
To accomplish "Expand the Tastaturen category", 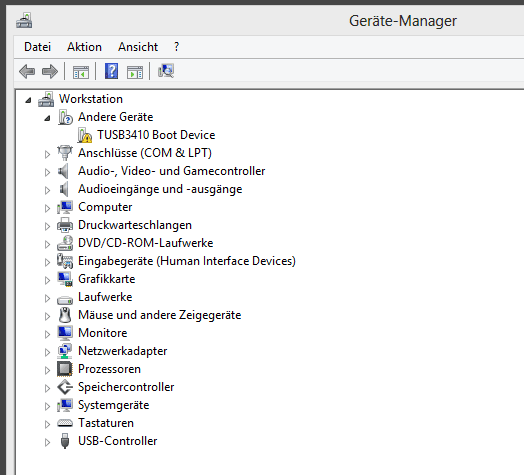I will click(x=47, y=424).
